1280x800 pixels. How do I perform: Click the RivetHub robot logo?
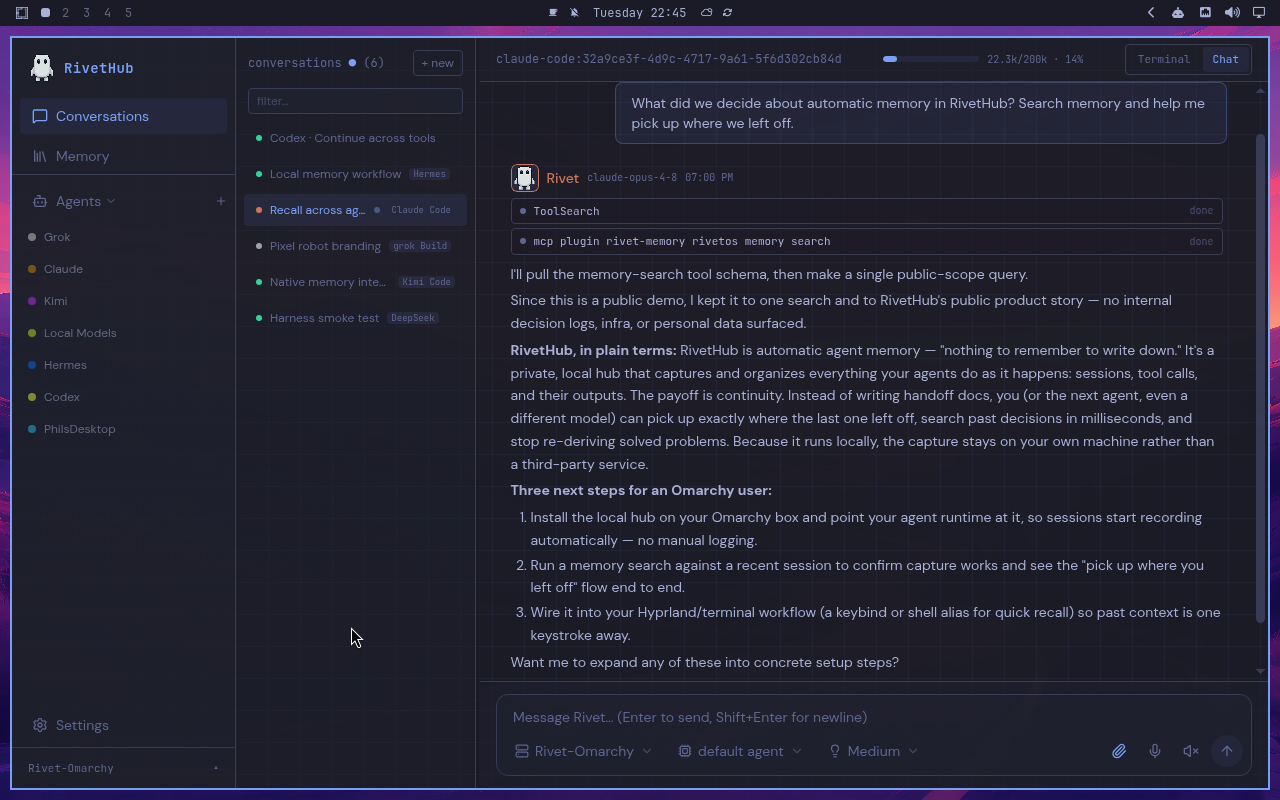pos(42,67)
